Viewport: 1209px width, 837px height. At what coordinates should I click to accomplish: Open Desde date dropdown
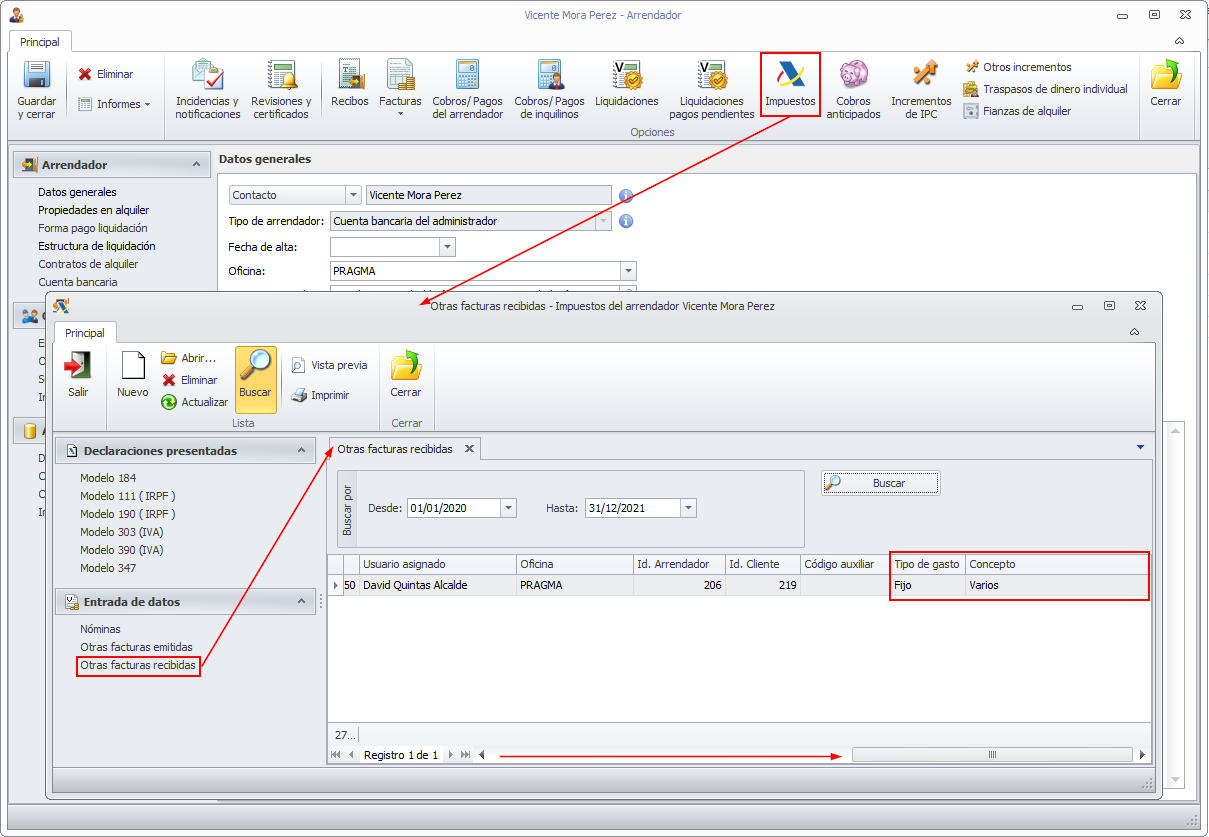point(508,508)
